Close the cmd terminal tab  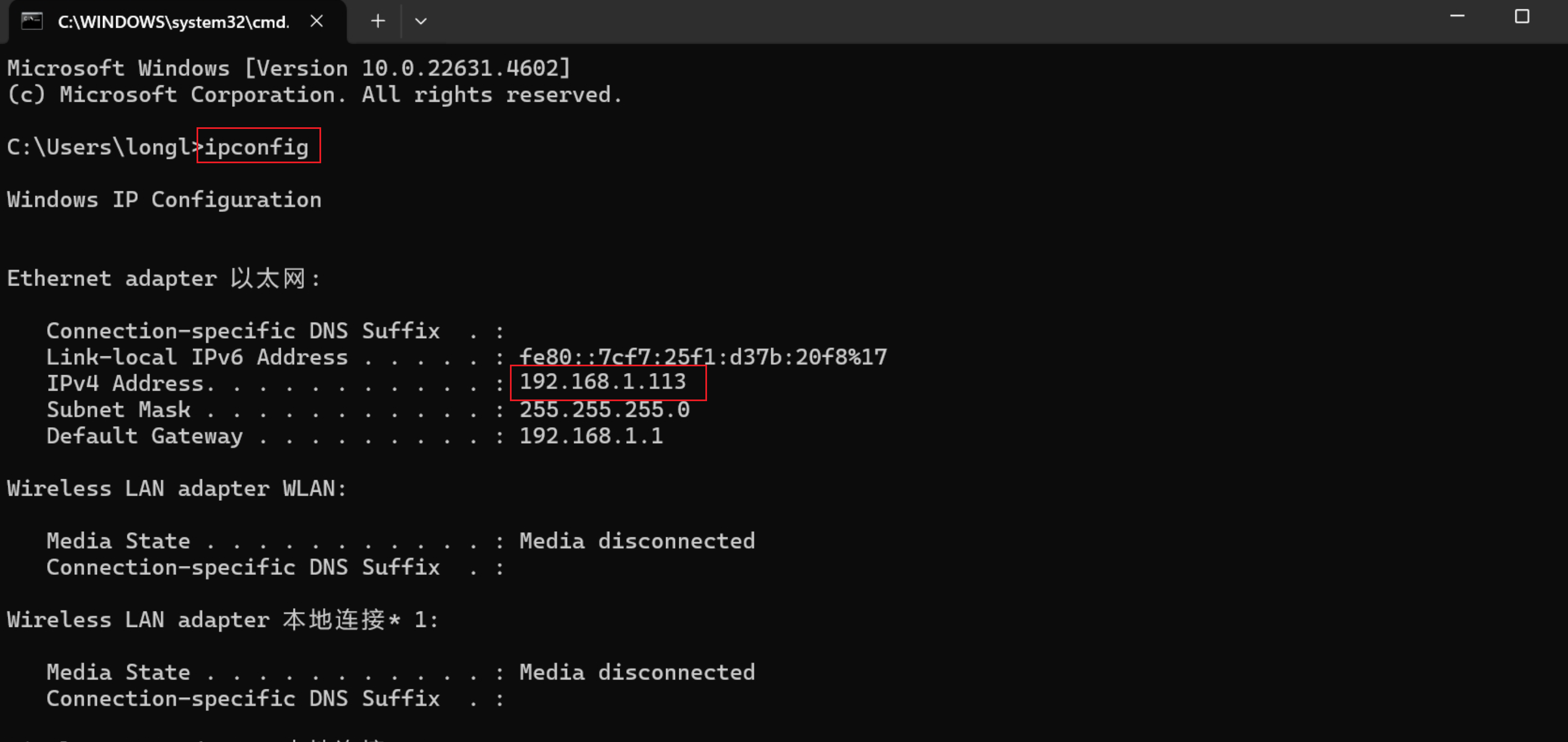[317, 21]
